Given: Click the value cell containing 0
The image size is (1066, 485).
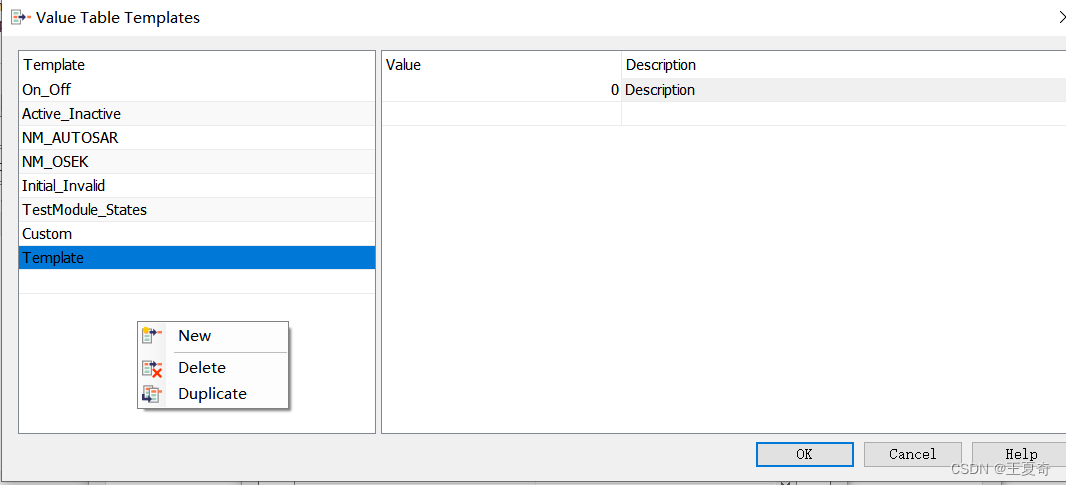Looking at the screenshot, I should pyautogui.click(x=502, y=90).
